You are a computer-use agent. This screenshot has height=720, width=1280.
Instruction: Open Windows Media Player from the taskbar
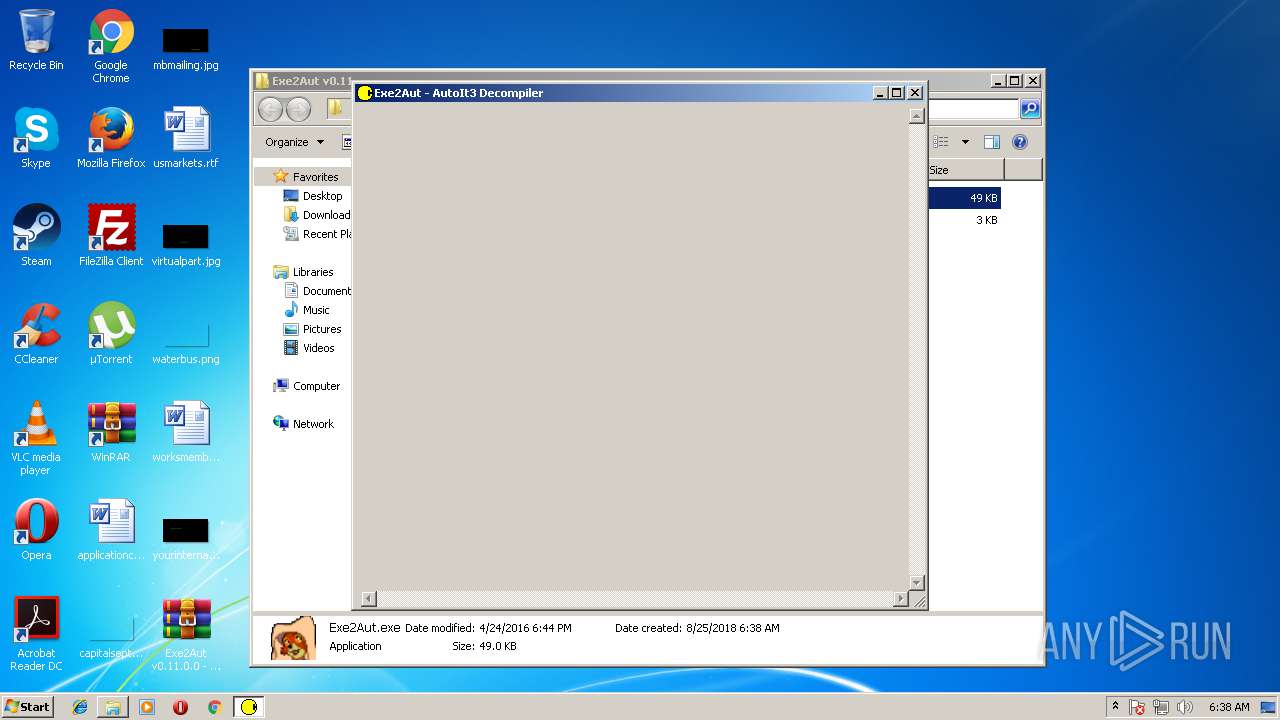coord(147,707)
